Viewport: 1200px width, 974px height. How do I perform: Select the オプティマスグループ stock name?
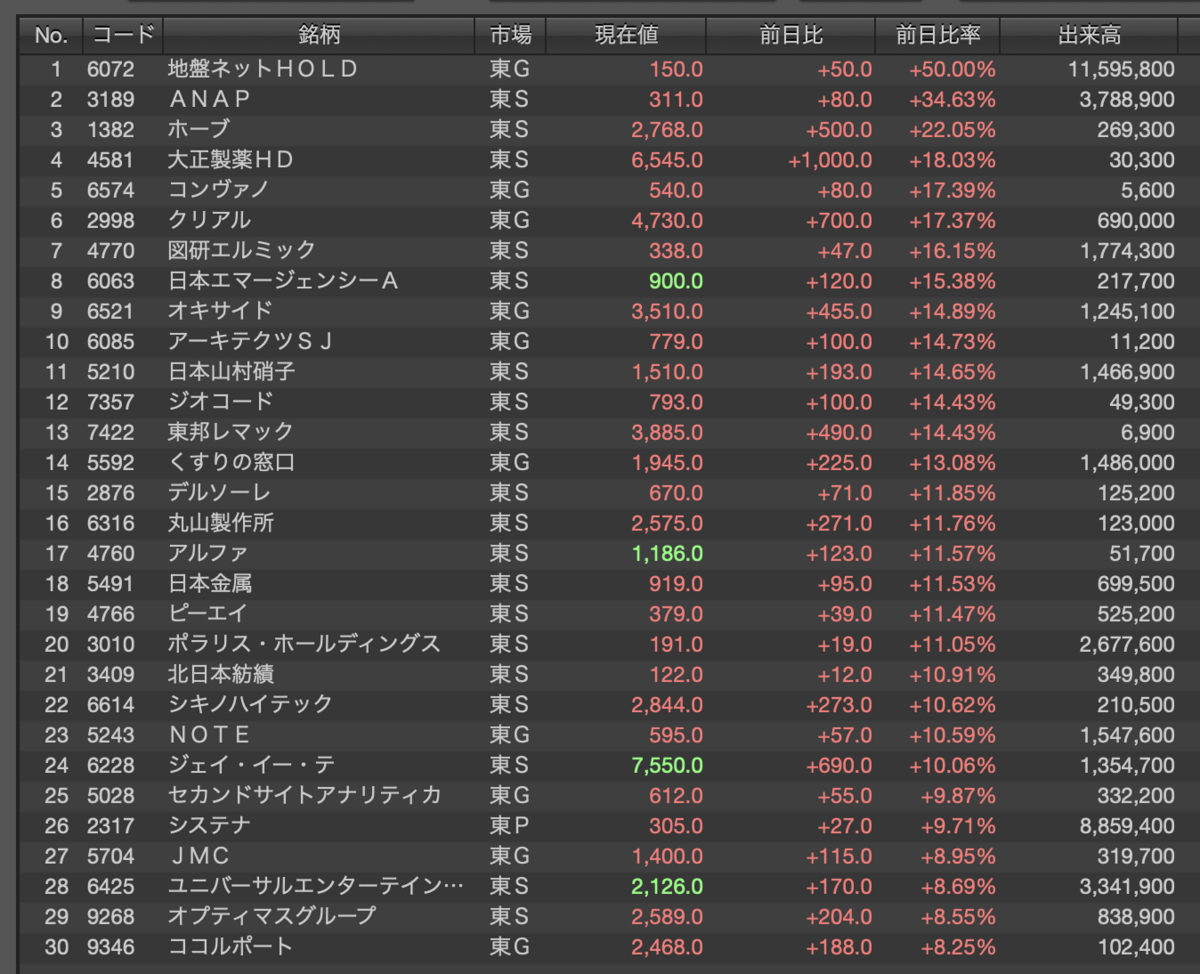272,916
